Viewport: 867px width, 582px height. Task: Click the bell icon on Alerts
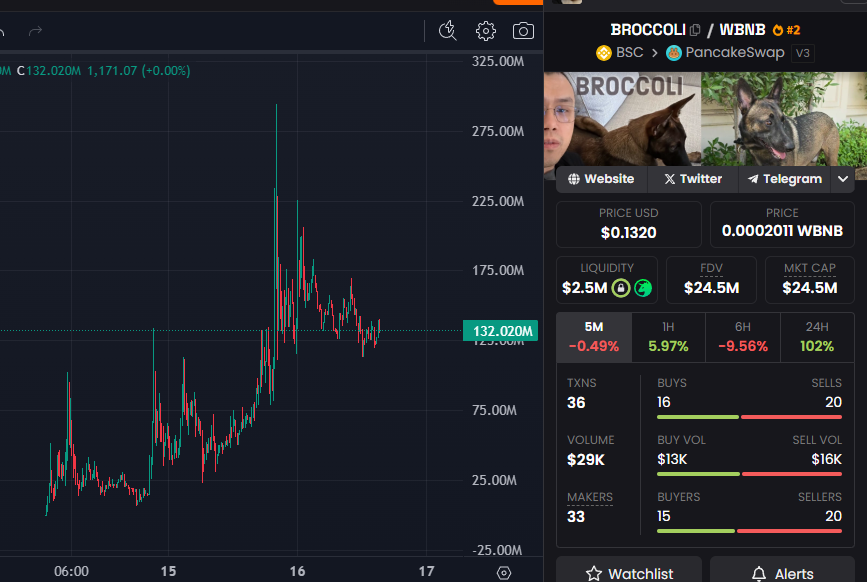point(759,574)
